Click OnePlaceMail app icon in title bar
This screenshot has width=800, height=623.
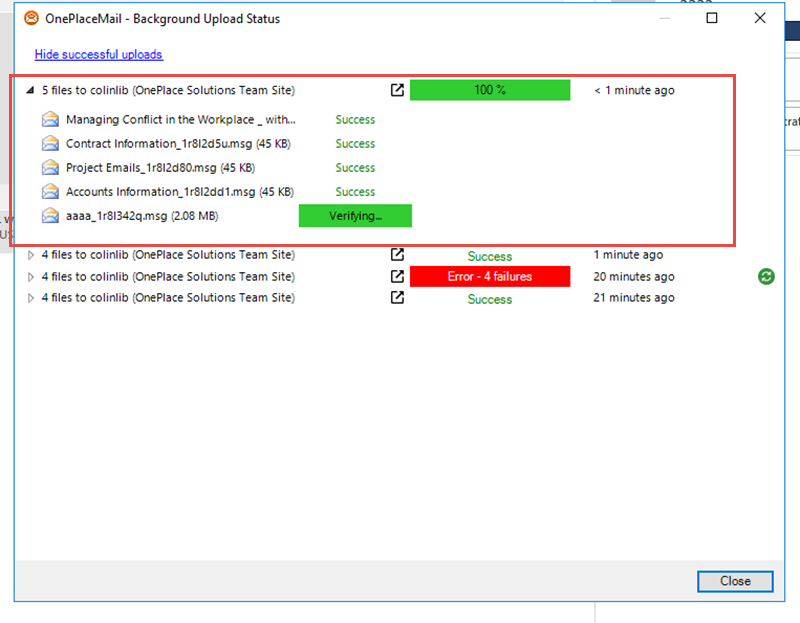coord(31,18)
